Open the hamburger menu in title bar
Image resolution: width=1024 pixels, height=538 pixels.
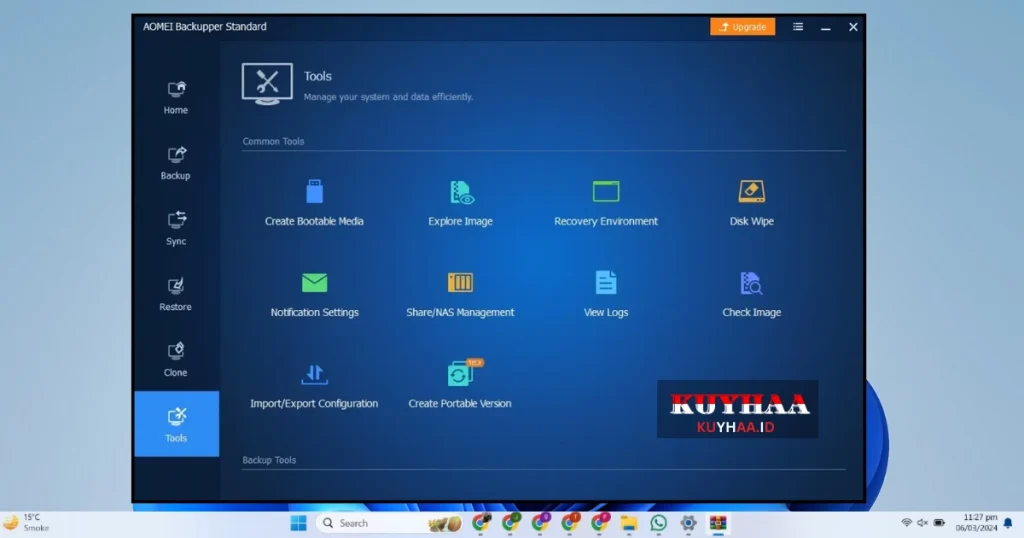coord(798,27)
